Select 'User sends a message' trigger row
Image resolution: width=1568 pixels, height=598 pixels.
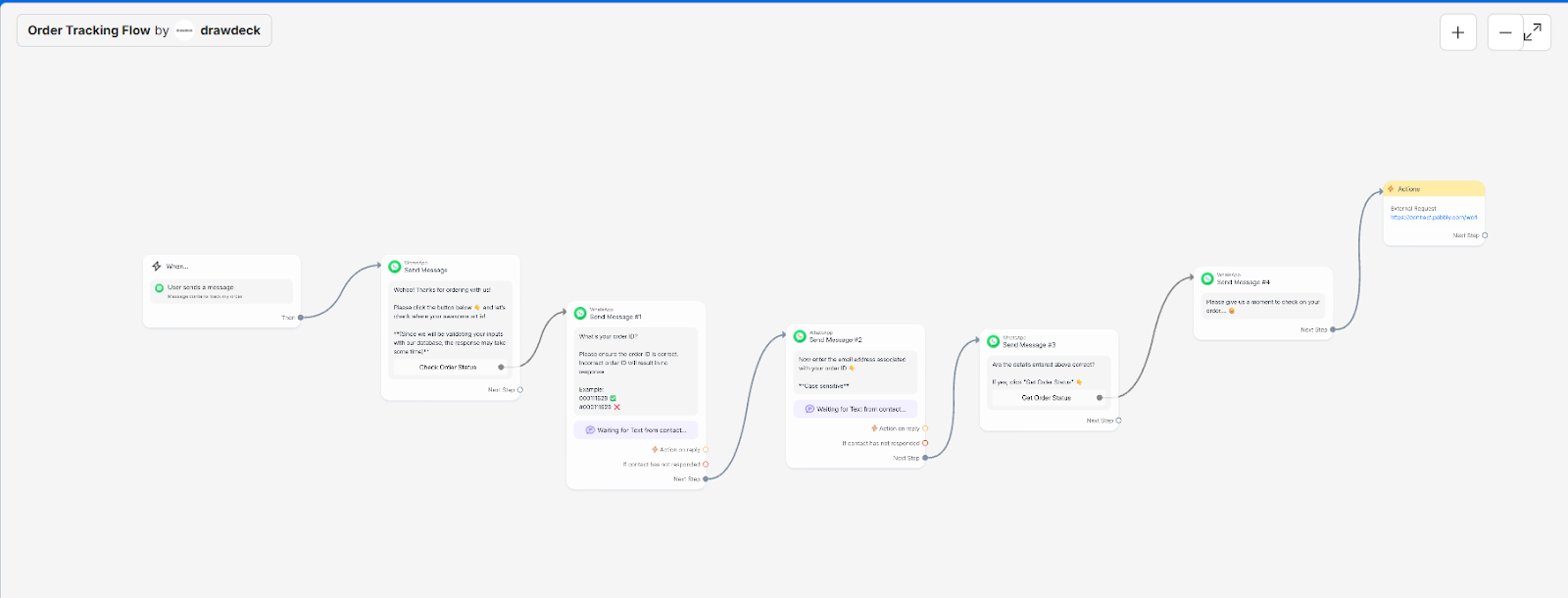pos(222,291)
